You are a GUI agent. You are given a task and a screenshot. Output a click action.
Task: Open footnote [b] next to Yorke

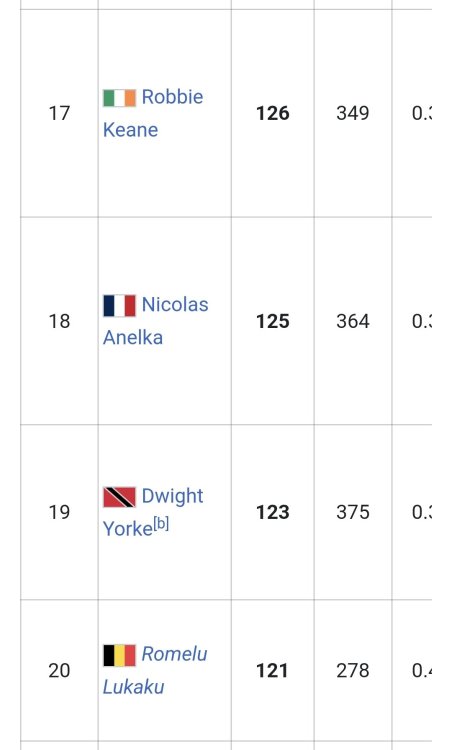click(x=161, y=524)
